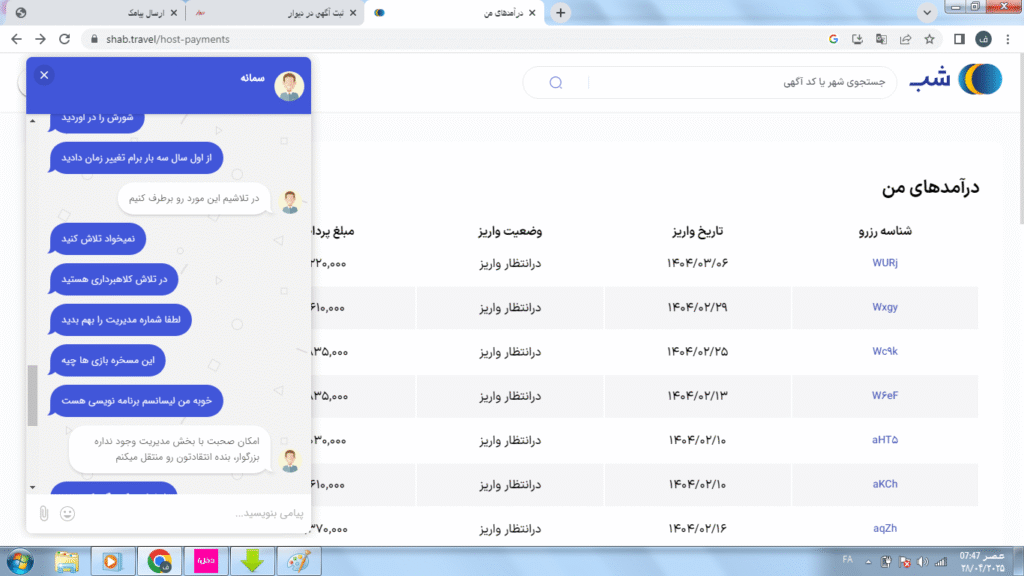1024x576 pixels.
Task: Open reservation link WURj
Action: tap(885, 263)
